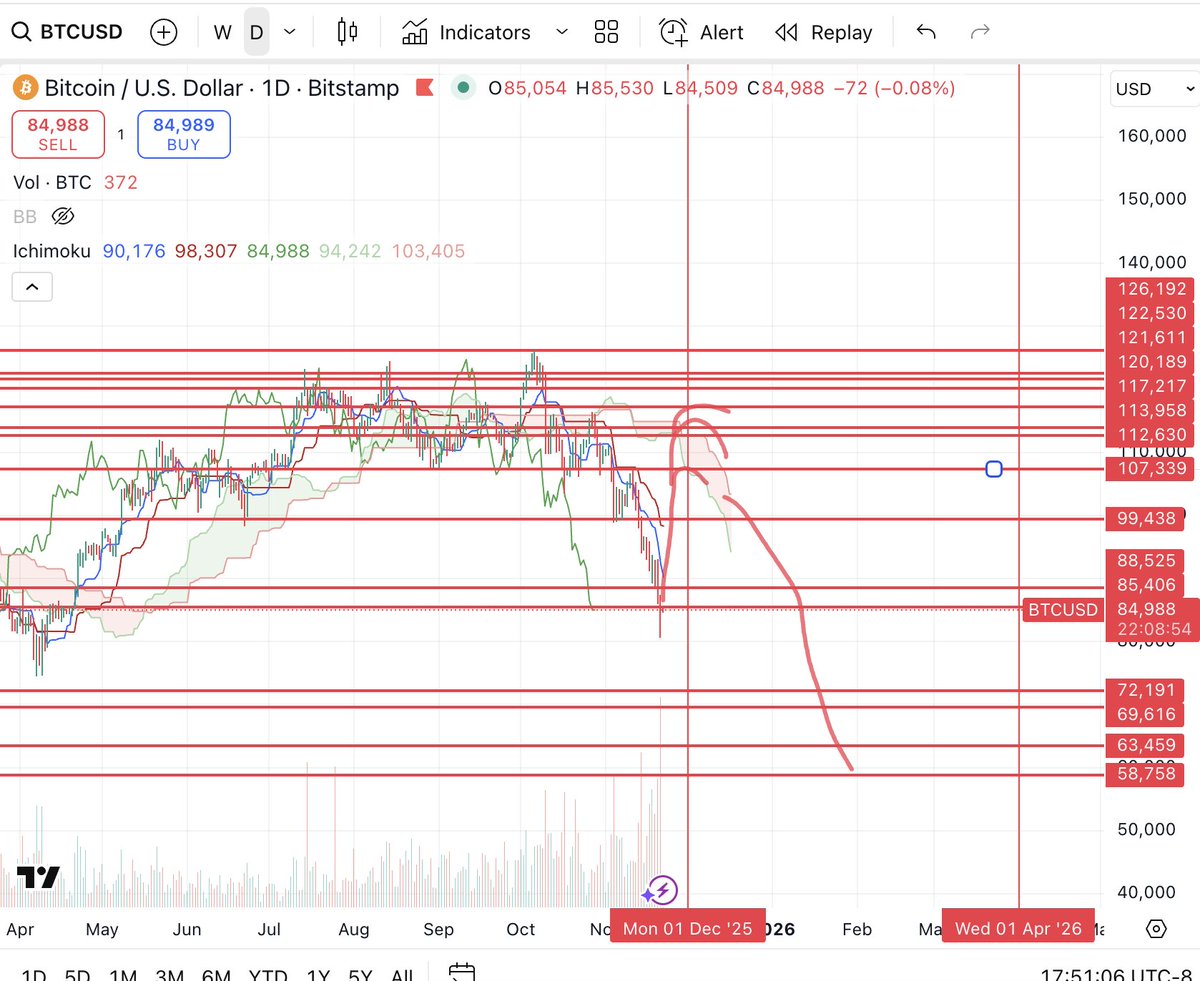
Task: Expand the chevron next to Indicators
Action: point(561,32)
